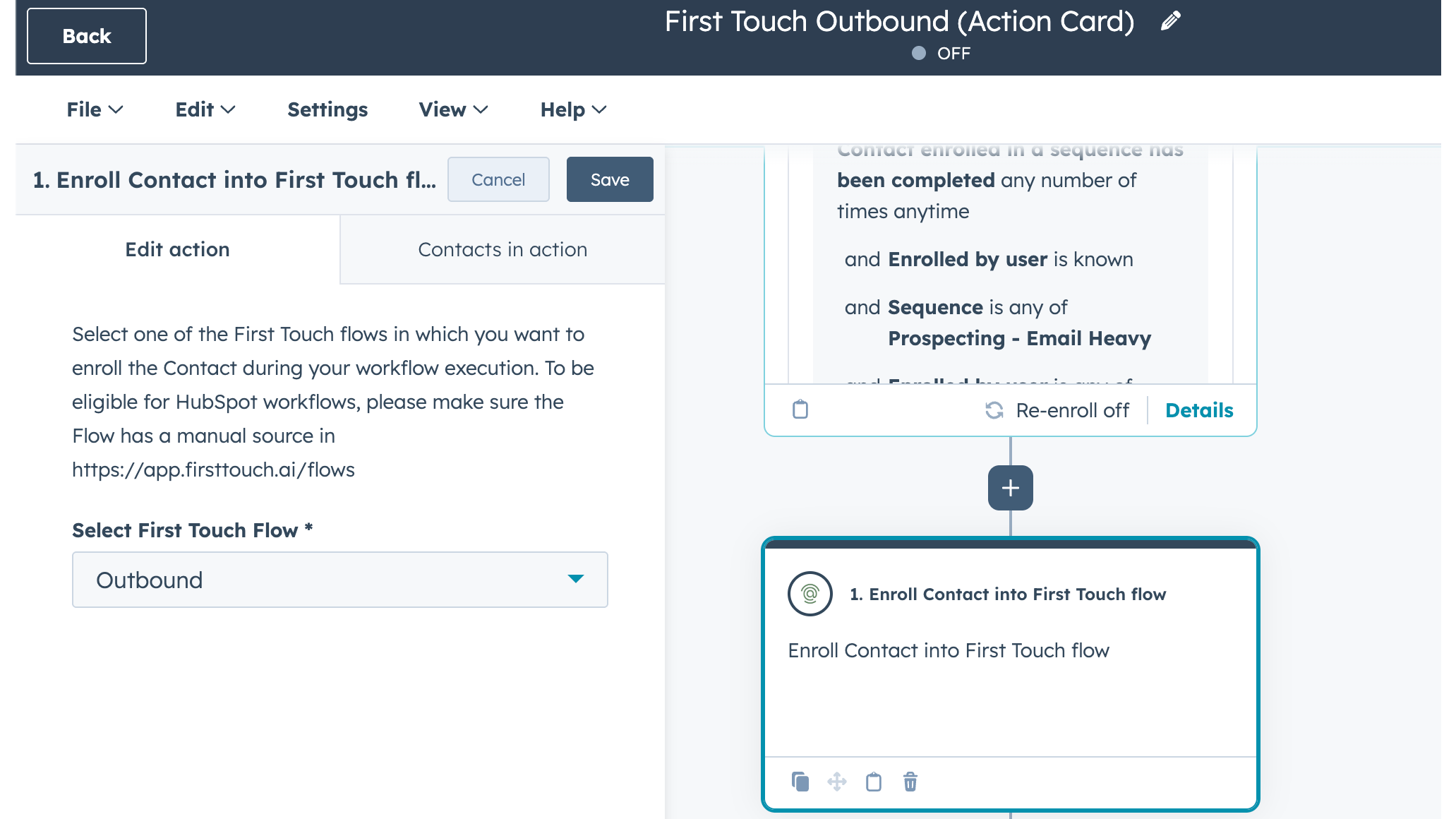Open the Settings menu item
Image resolution: width=1456 pixels, height=819 pixels.
327,109
